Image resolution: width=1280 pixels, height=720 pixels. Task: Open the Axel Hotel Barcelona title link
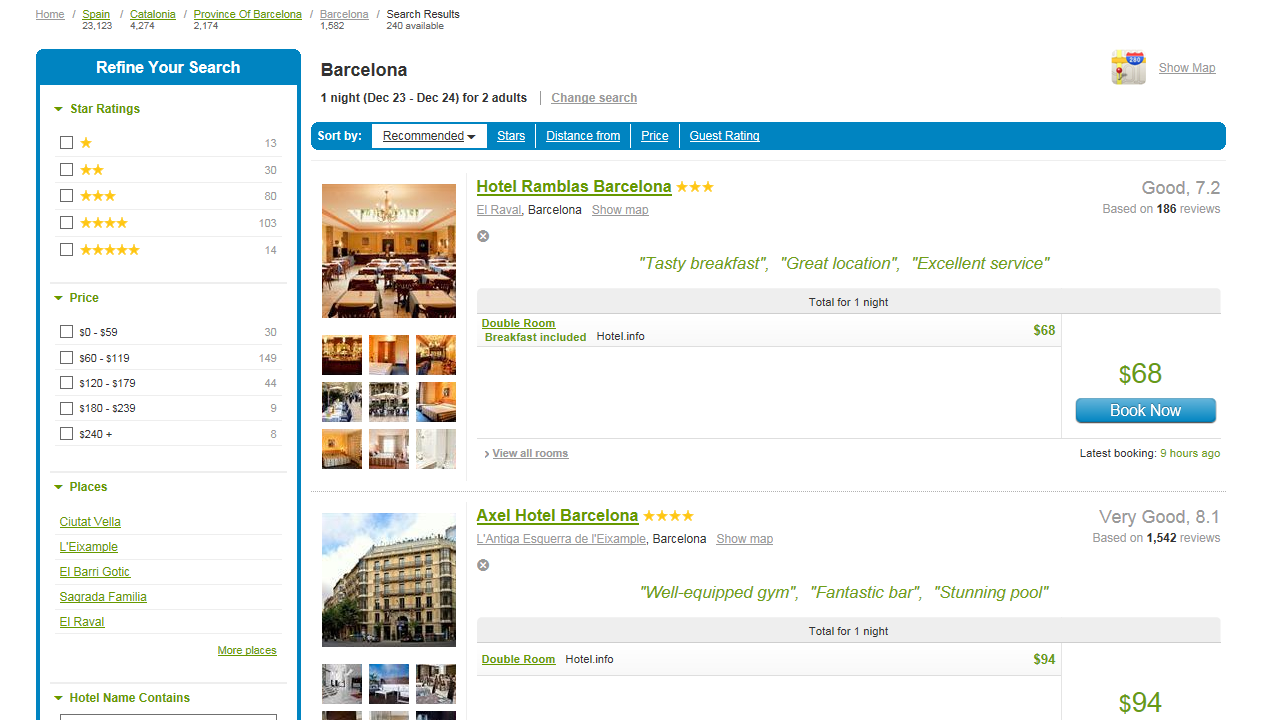[x=557, y=516]
